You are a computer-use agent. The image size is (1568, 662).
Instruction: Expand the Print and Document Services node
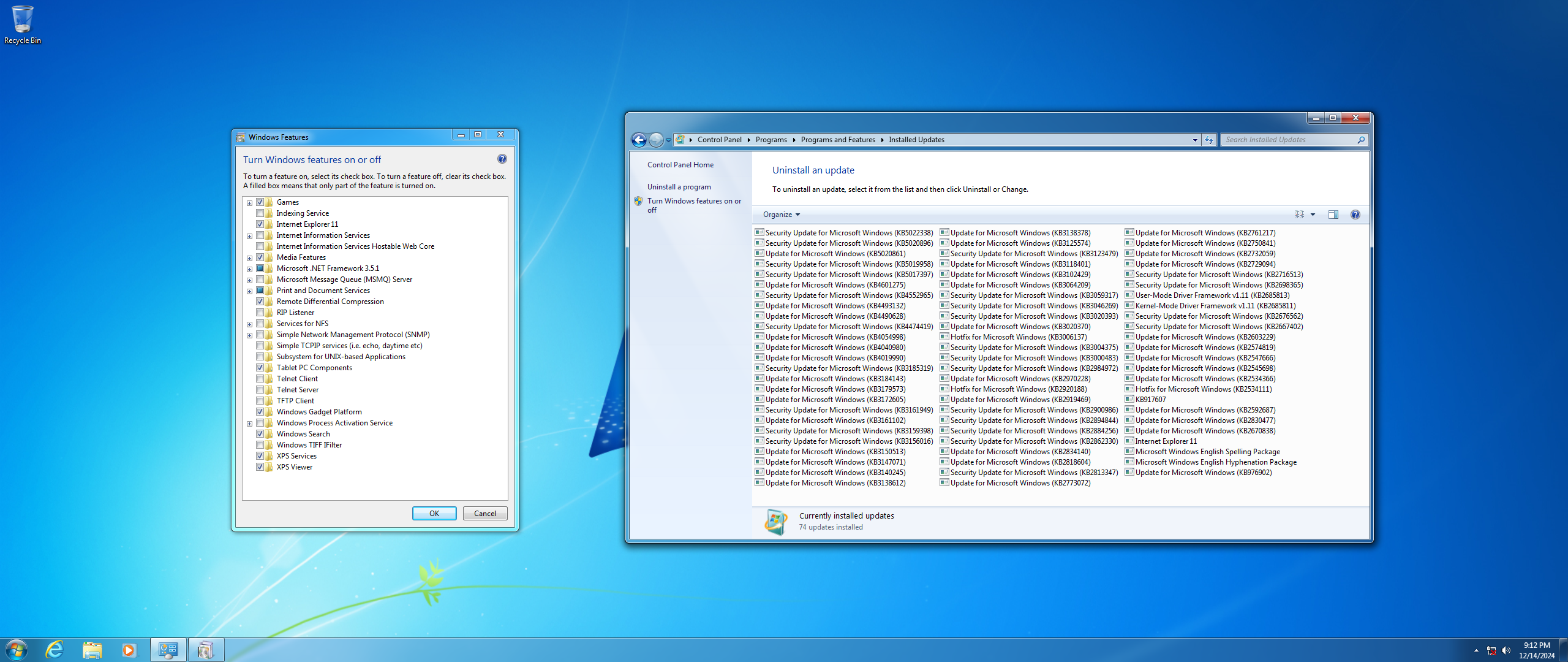click(x=249, y=291)
